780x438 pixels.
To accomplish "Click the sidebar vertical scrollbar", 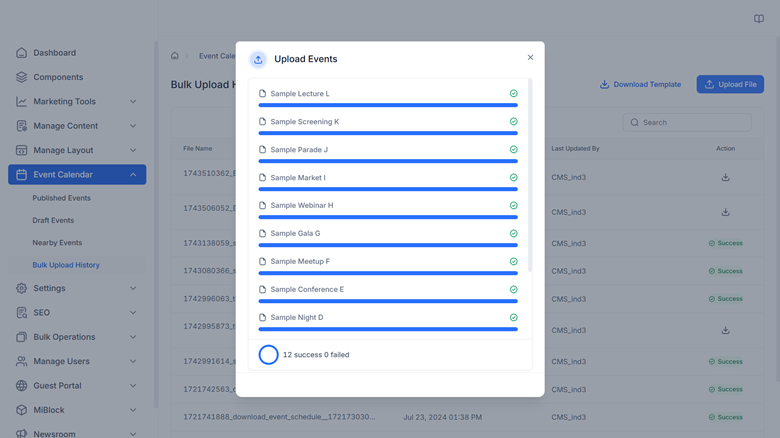I will coord(156,224).
